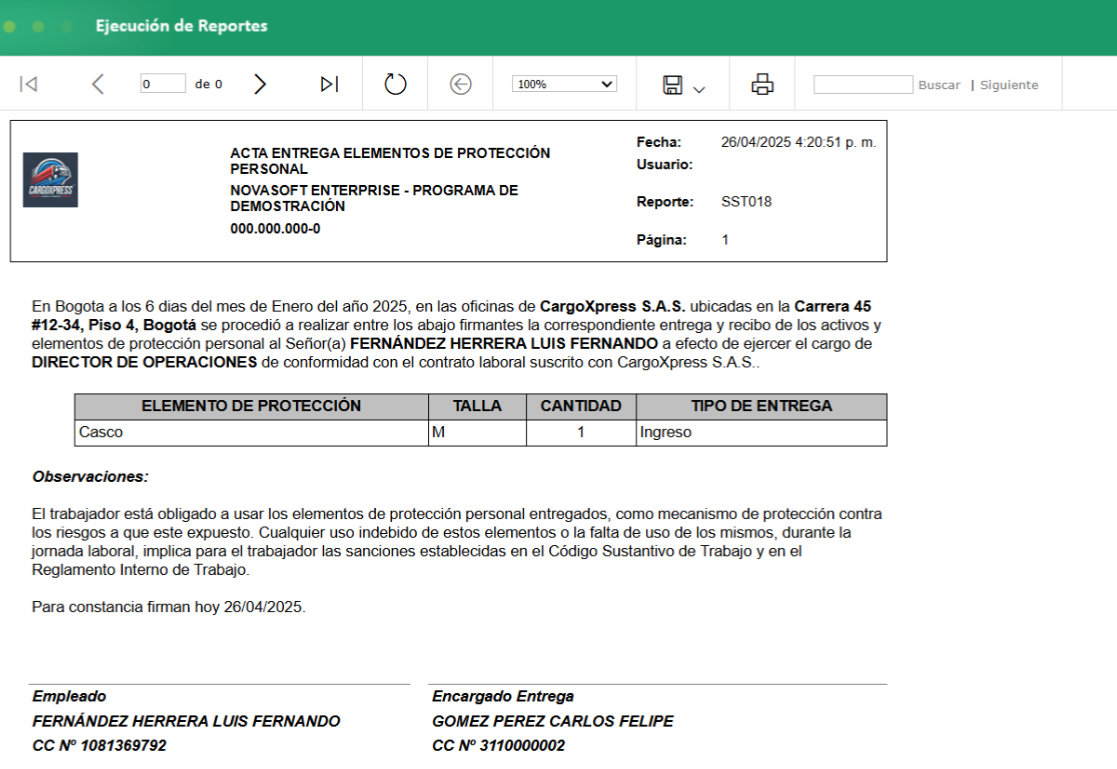Click the CANTIDAD column header
Viewport: 1117px width, 769px height.
pos(581,406)
